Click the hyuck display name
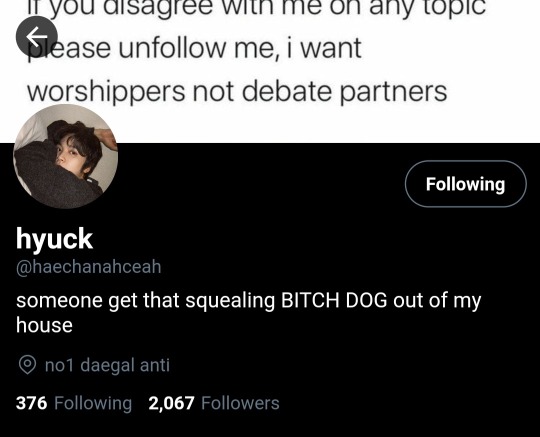 click(54, 239)
